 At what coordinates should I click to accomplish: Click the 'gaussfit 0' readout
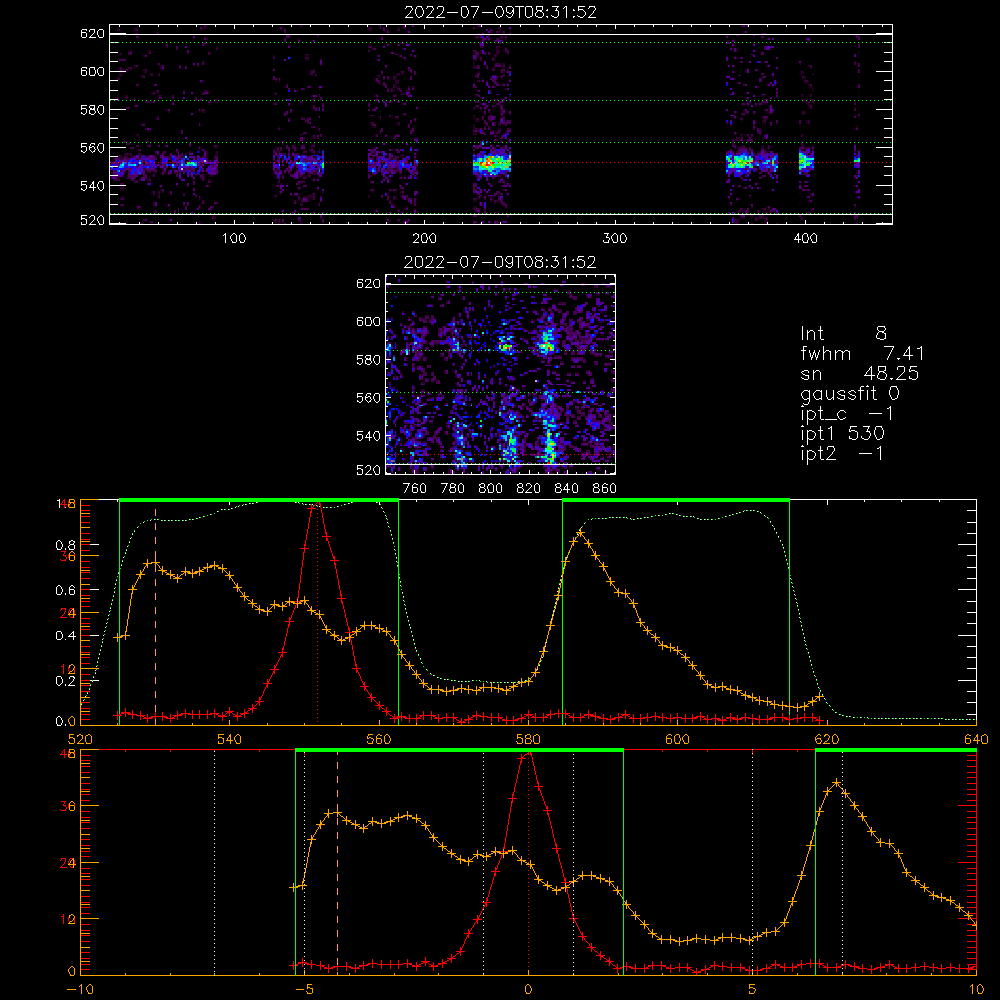click(850, 393)
